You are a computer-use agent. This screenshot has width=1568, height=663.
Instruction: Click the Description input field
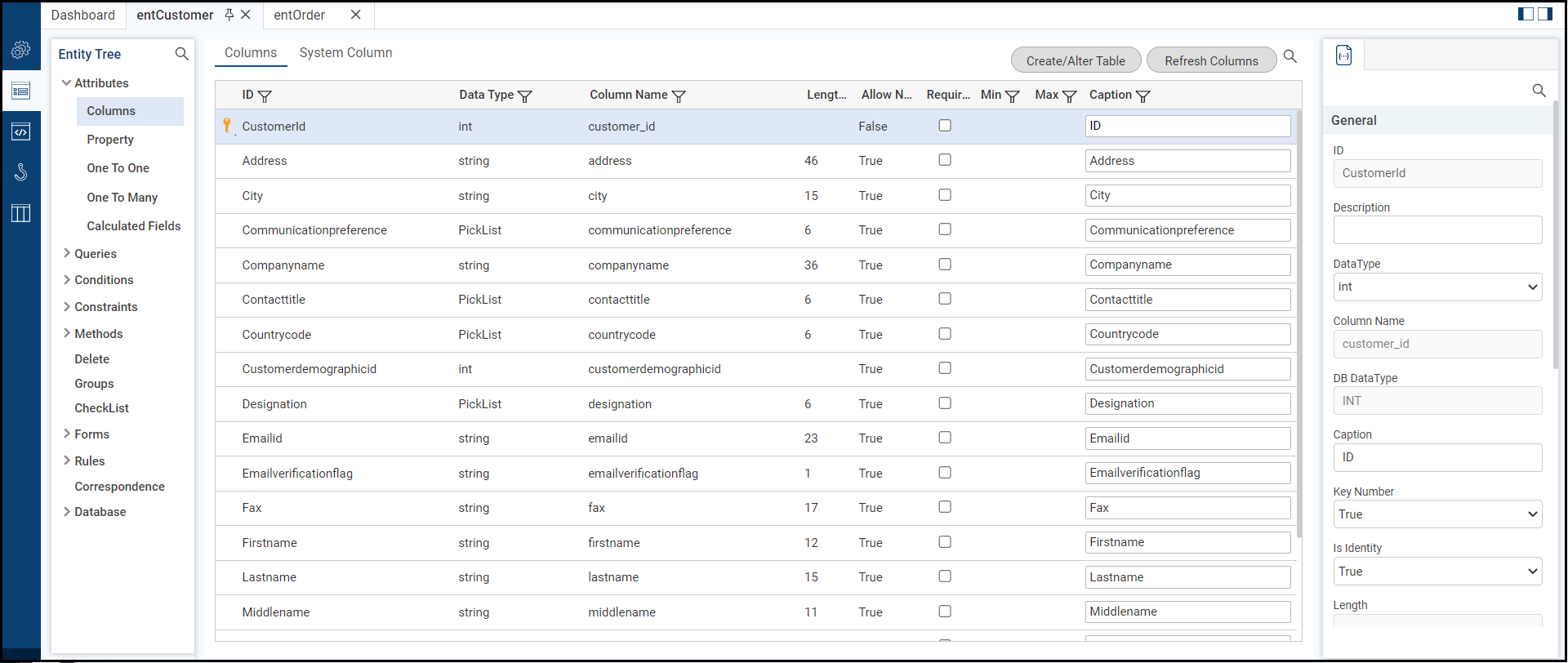coord(1437,230)
